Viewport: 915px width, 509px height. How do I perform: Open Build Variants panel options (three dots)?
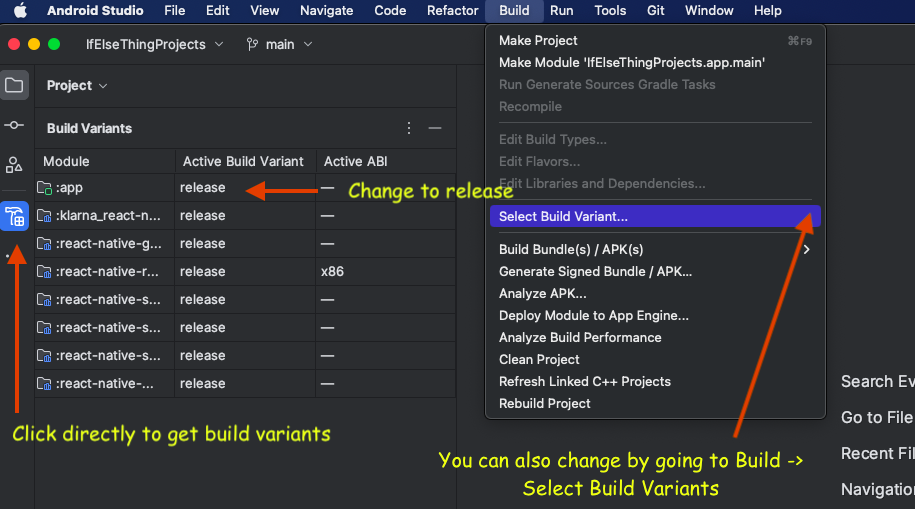tap(409, 128)
